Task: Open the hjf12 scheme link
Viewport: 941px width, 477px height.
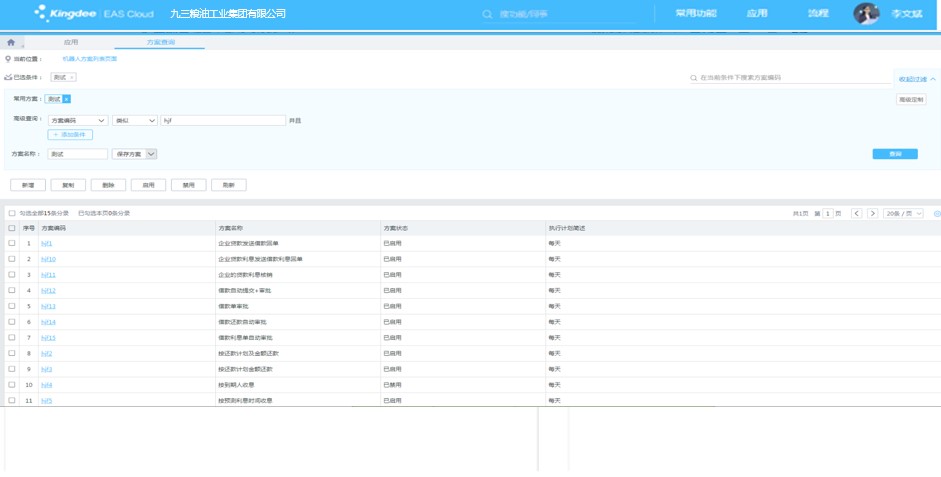Action: 48,290
